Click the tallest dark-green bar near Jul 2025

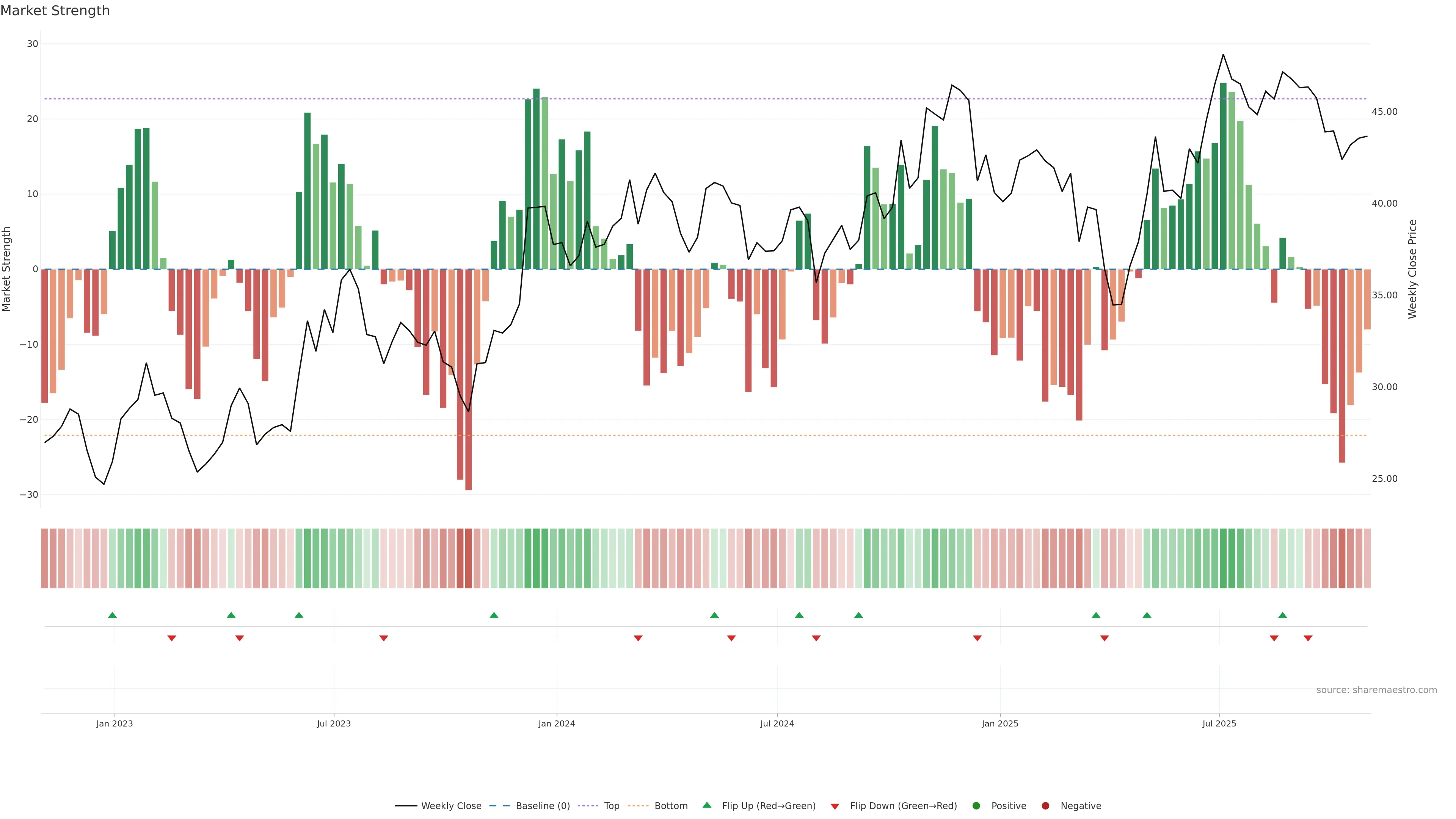coord(1223,175)
